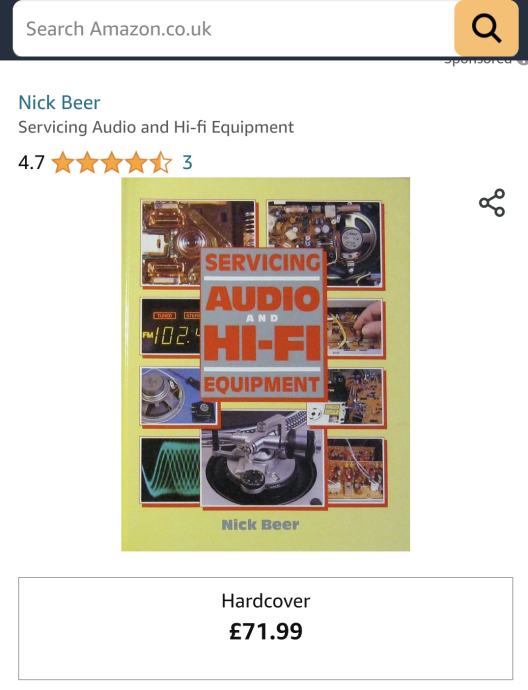Click the hand adjusting circuit board photo
Viewport: 528px width, 690px height.
click(354, 328)
